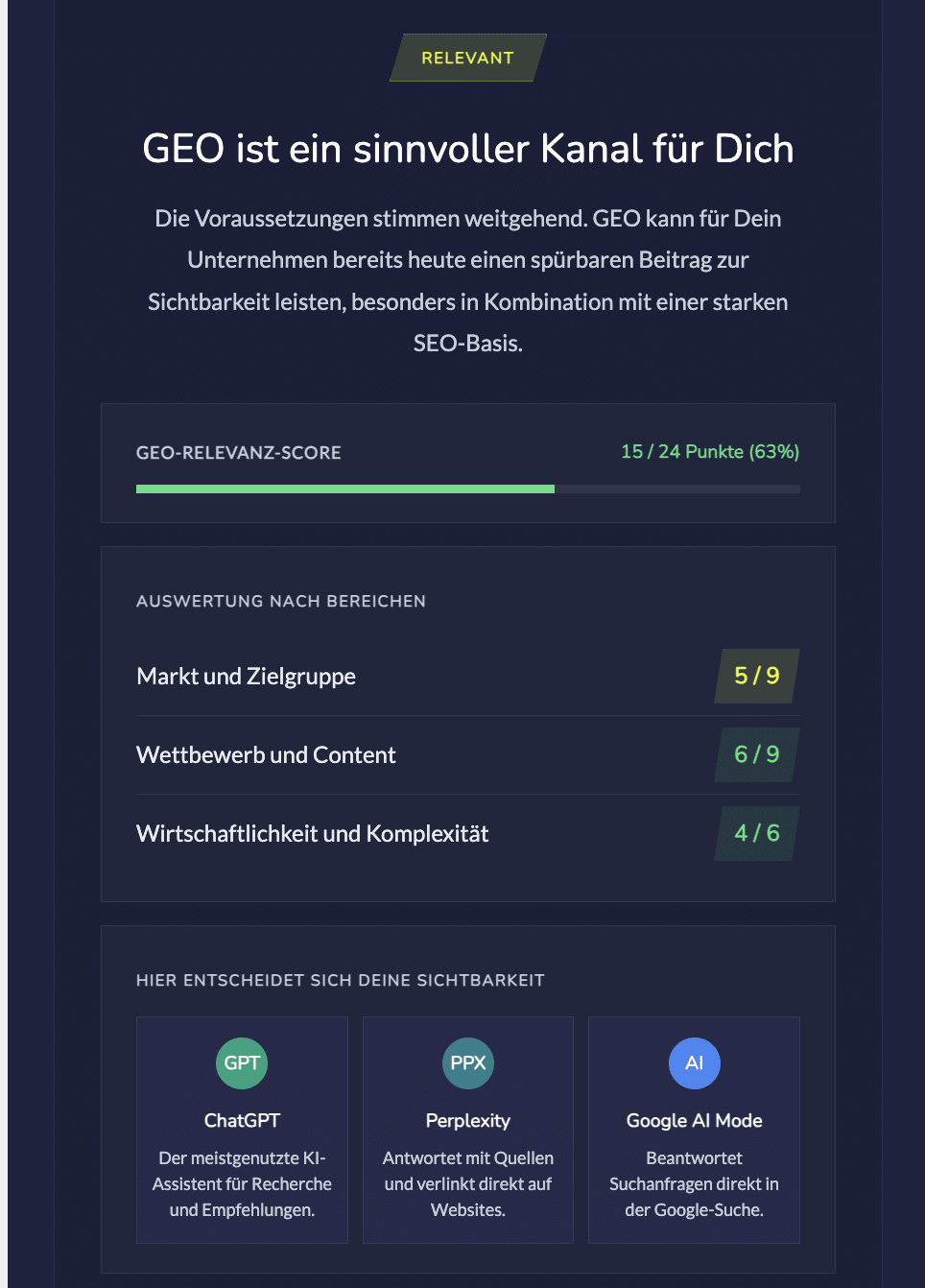Viewport: 925px width, 1288px height.
Task: Click the headline GEO ist ein sinnvoller Kanal
Action: pyautogui.click(x=468, y=149)
